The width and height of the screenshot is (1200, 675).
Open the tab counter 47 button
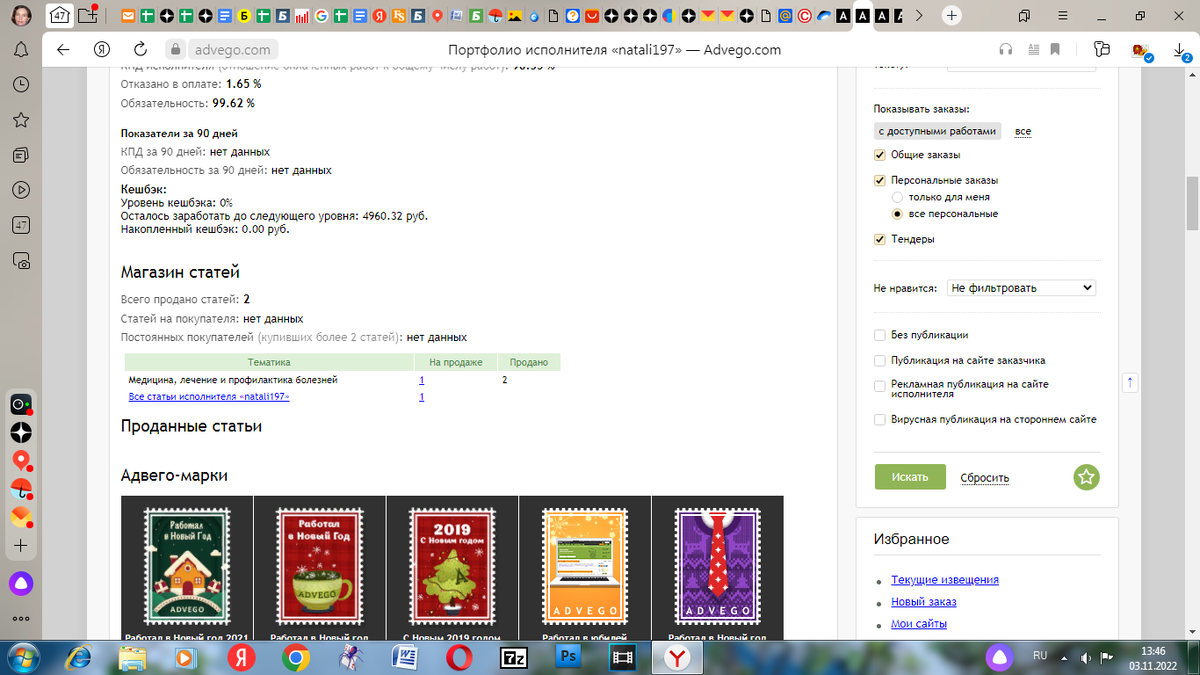click(59, 16)
